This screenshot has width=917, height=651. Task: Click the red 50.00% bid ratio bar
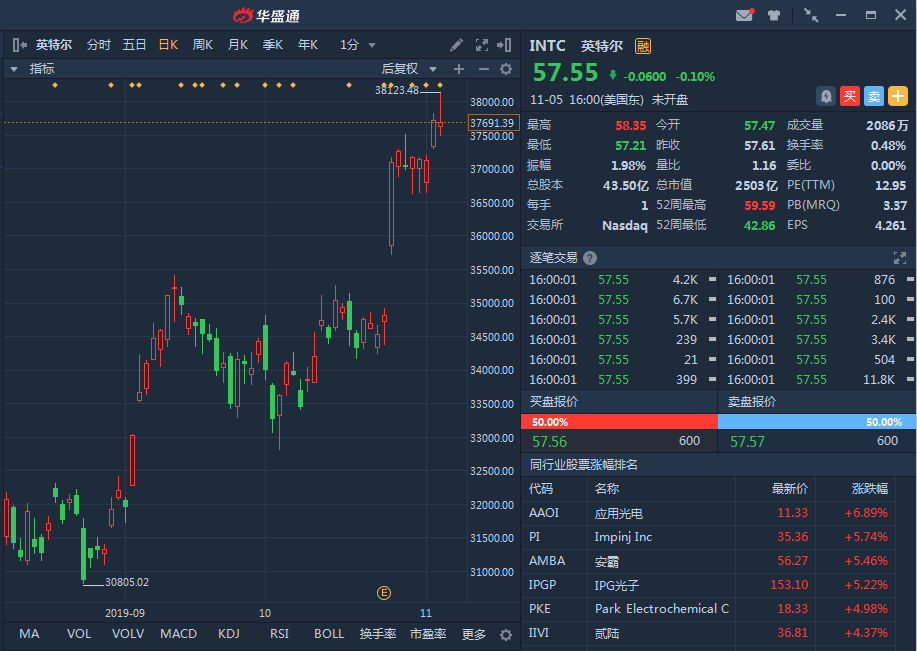pyautogui.click(x=619, y=422)
